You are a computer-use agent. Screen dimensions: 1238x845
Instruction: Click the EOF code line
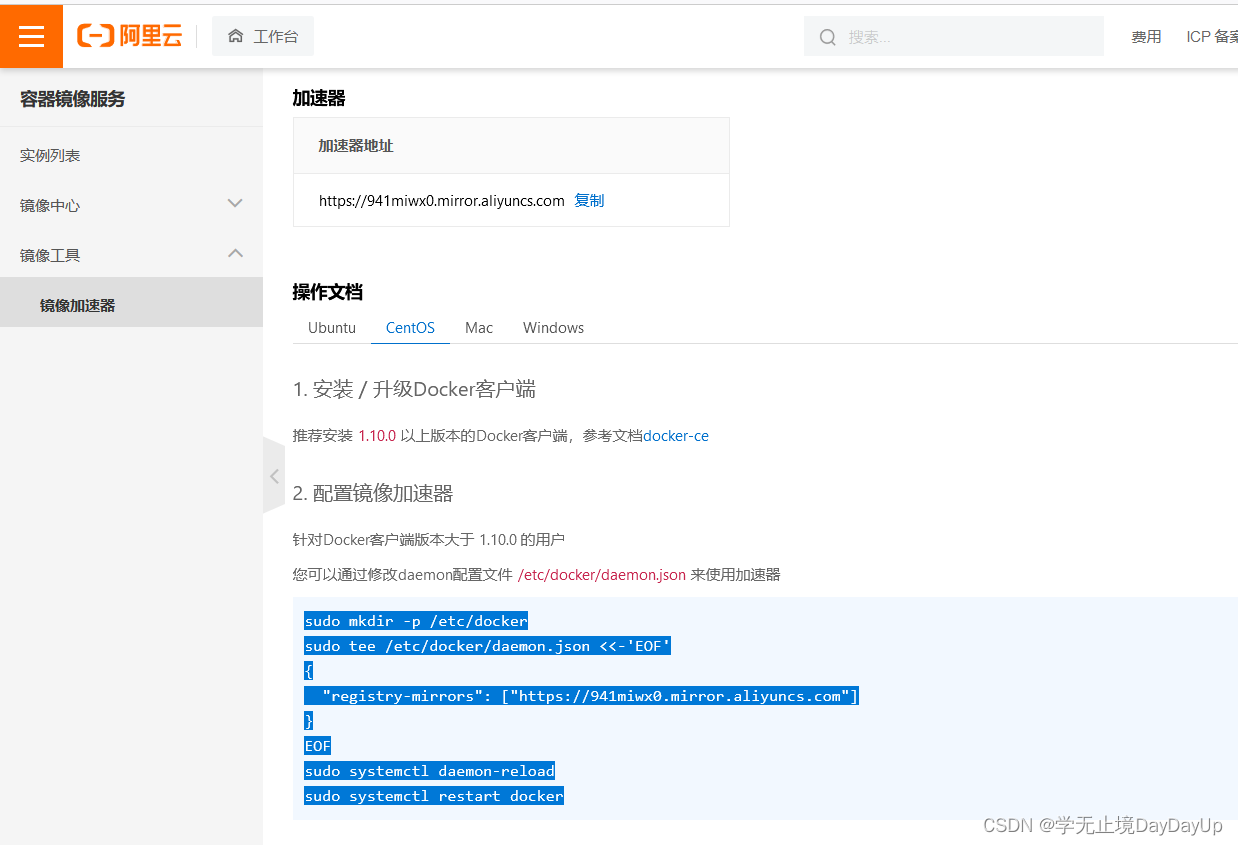tap(317, 746)
